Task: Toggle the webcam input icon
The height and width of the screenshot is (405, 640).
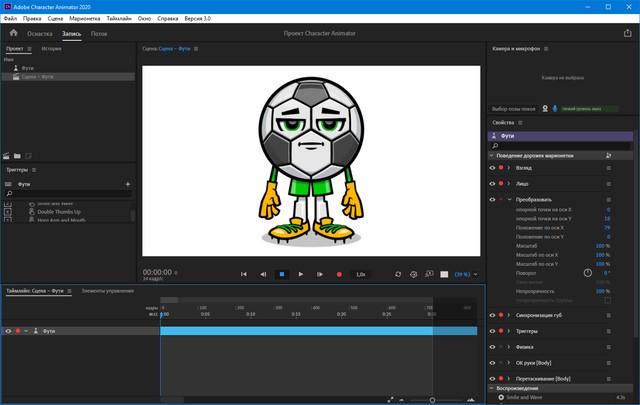Action: 545,109
